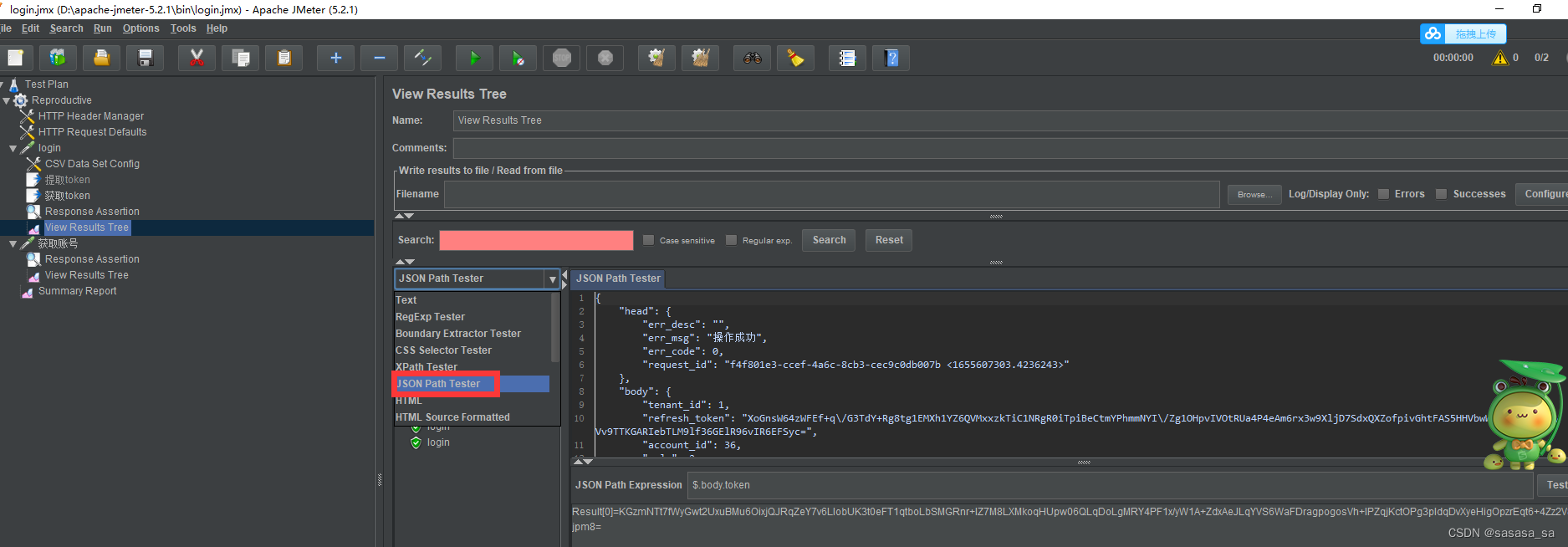This screenshot has width=1568, height=547.
Task: Select the JSON Path Tester tab
Action: (618, 279)
